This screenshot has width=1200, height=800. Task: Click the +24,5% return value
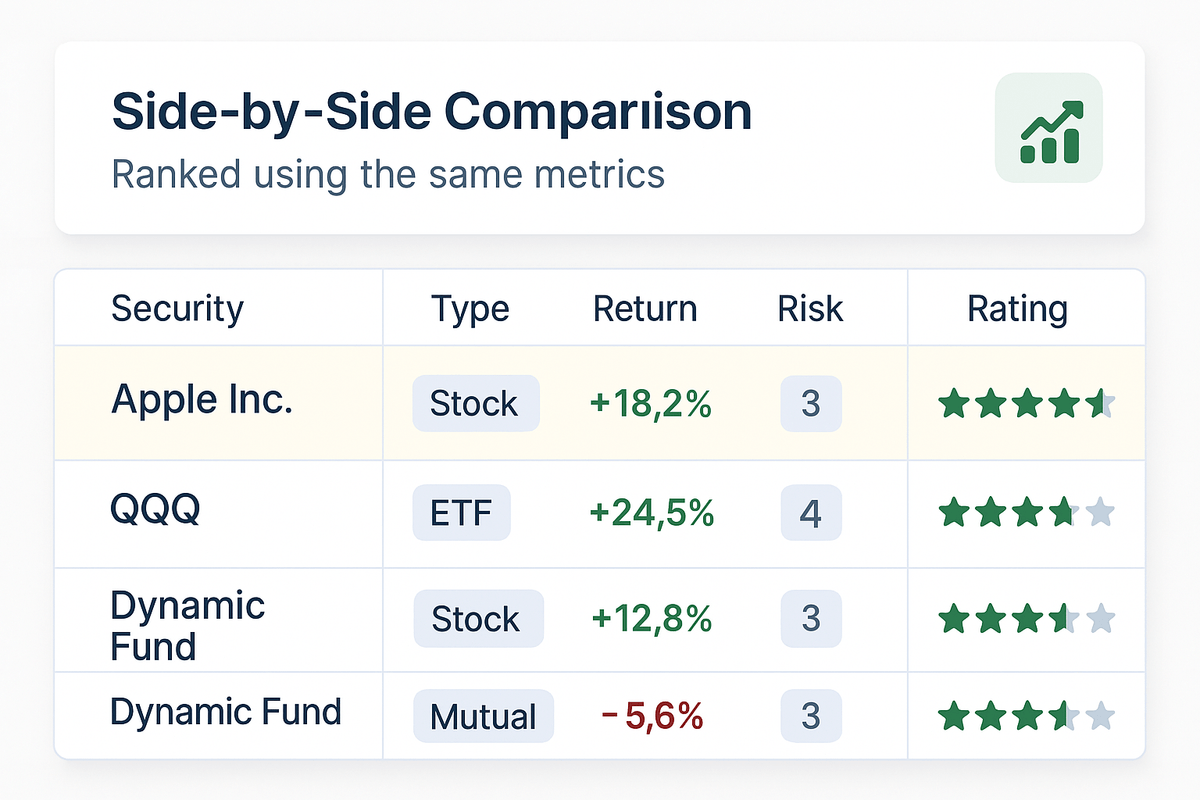coord(652,513)
